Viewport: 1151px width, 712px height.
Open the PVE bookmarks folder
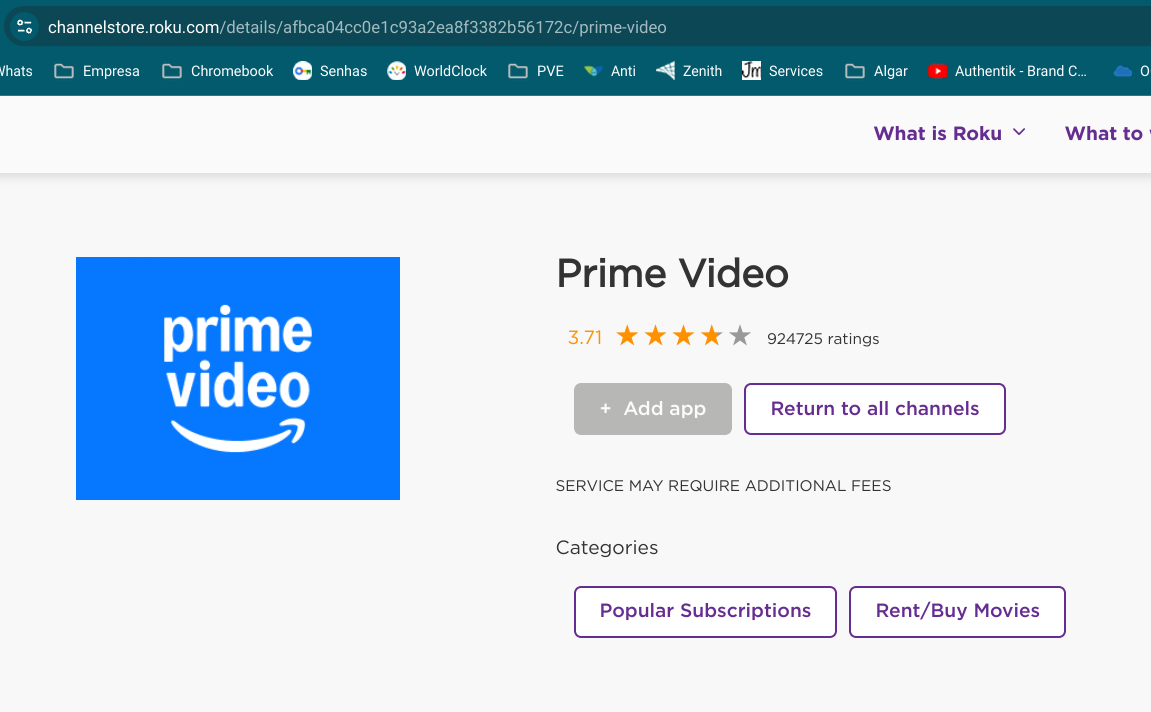(x=536, y=71)
